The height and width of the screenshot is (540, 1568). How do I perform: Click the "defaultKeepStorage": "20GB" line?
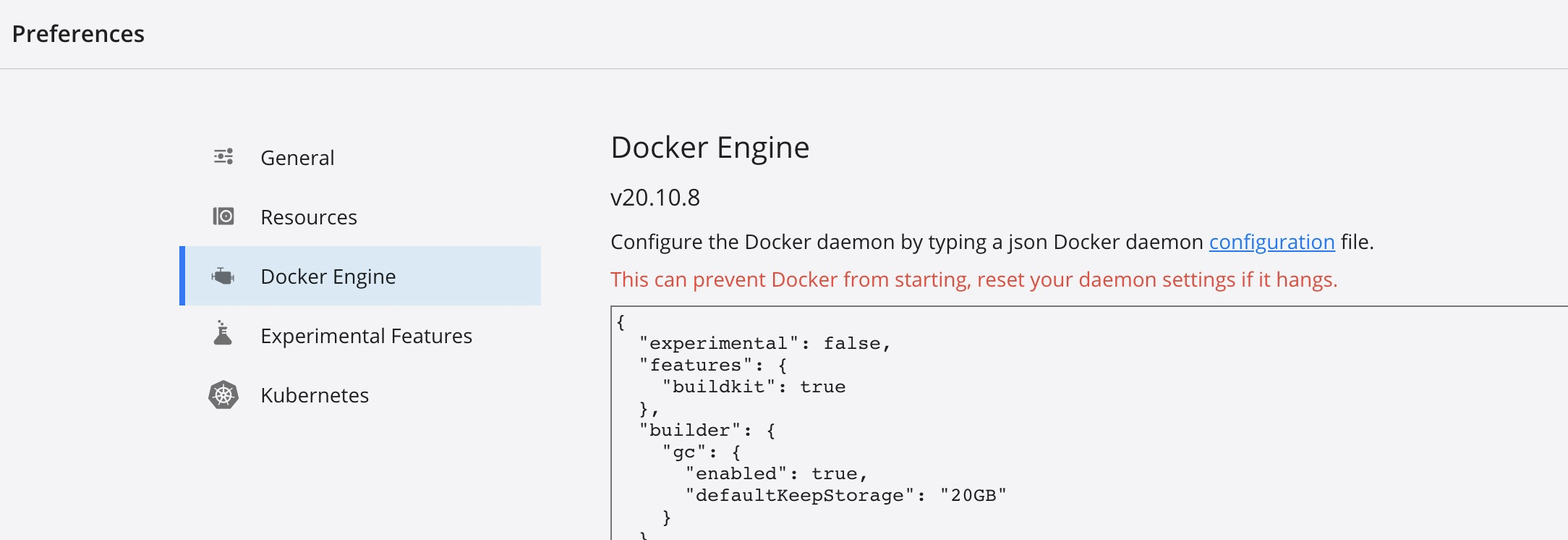point(845,495)
